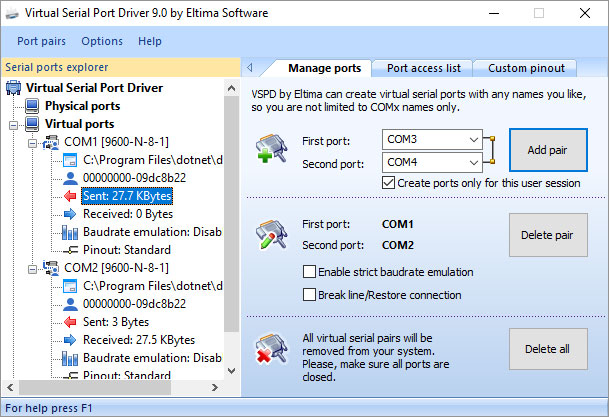
Task: Click the tree scroll down arrow
Action: (231, 371)
